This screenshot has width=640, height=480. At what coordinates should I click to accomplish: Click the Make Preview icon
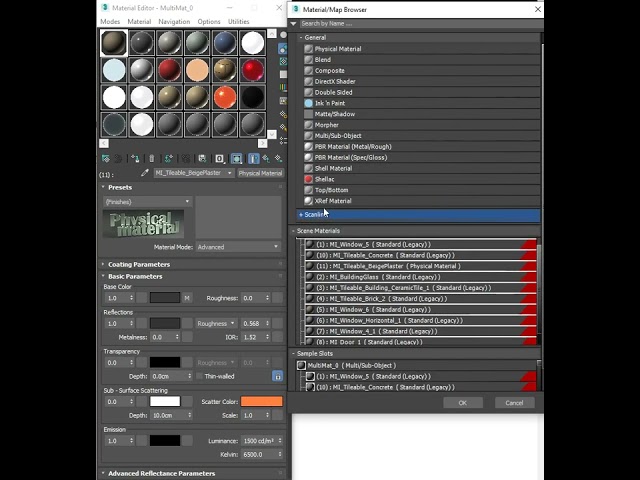[283, 100]
